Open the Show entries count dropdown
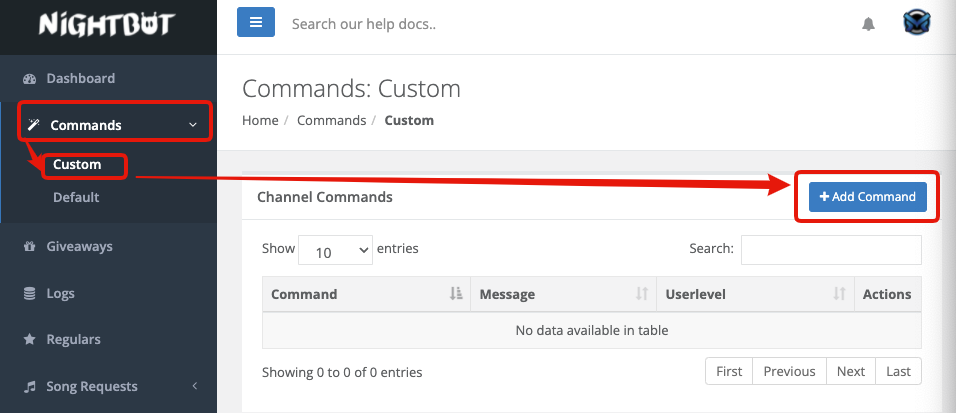 coord(336,252)
